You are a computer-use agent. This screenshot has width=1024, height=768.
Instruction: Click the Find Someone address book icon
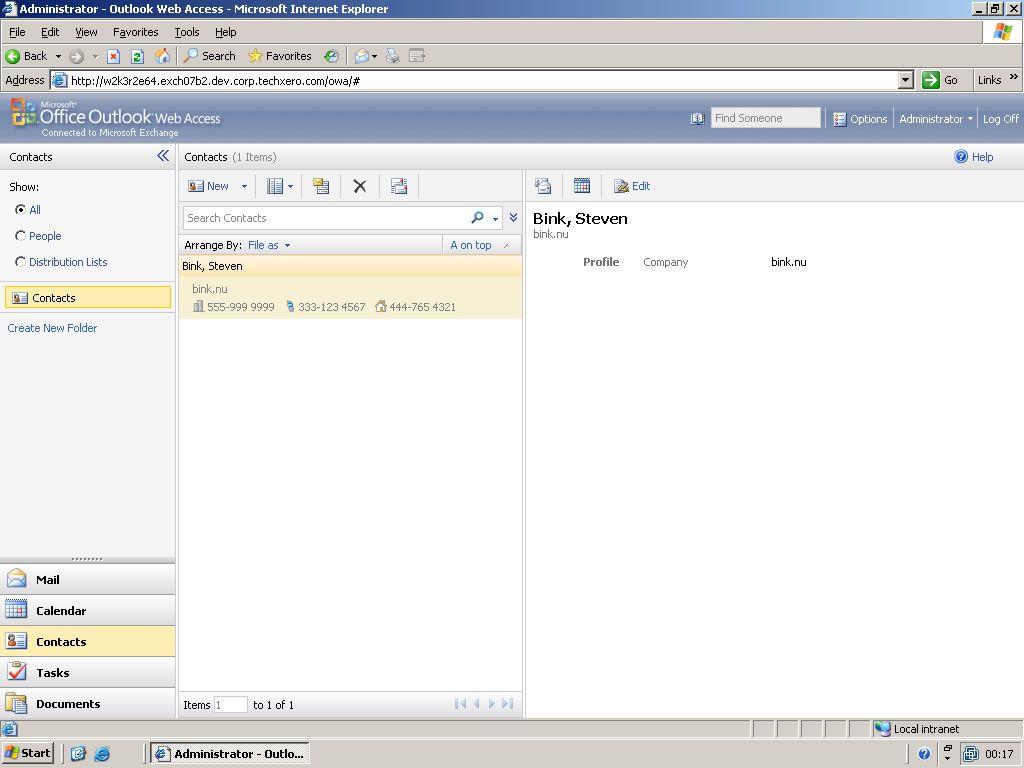[x=697, y=119]
